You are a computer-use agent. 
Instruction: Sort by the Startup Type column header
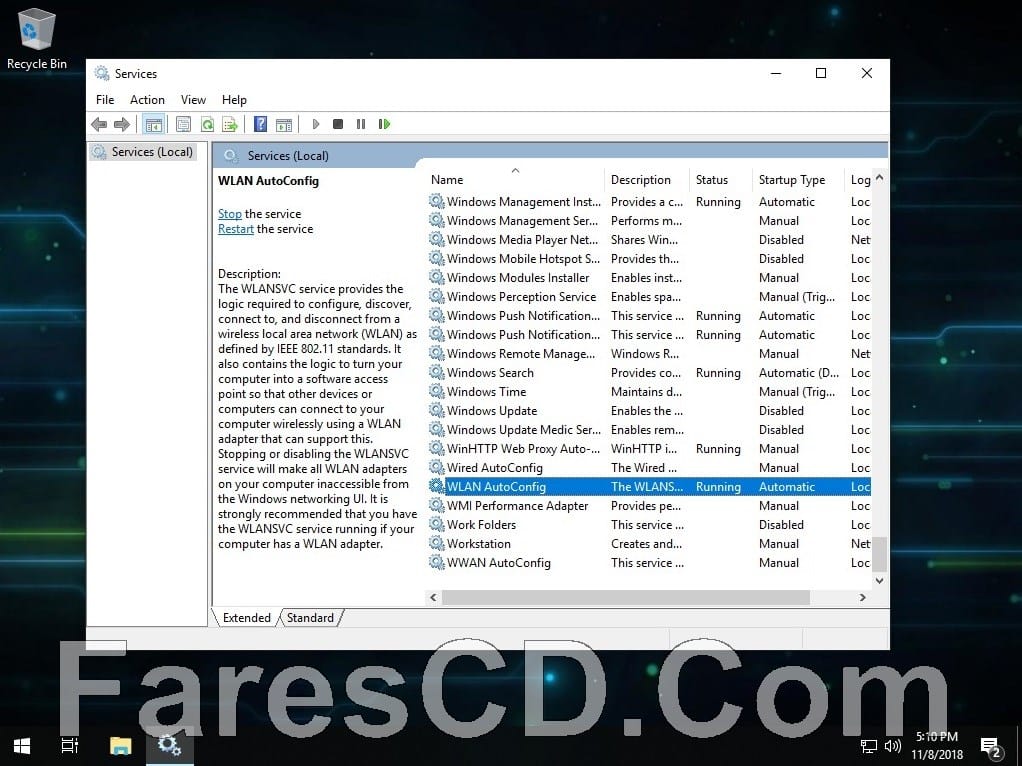[798, 179]
